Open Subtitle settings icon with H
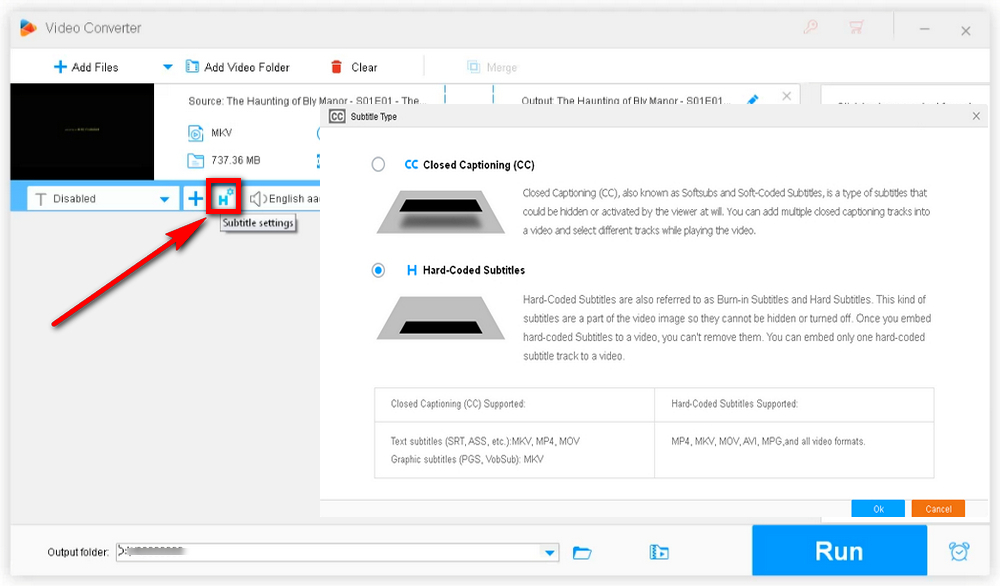This screenshot has height=586, width=1000. coord(224,198)
